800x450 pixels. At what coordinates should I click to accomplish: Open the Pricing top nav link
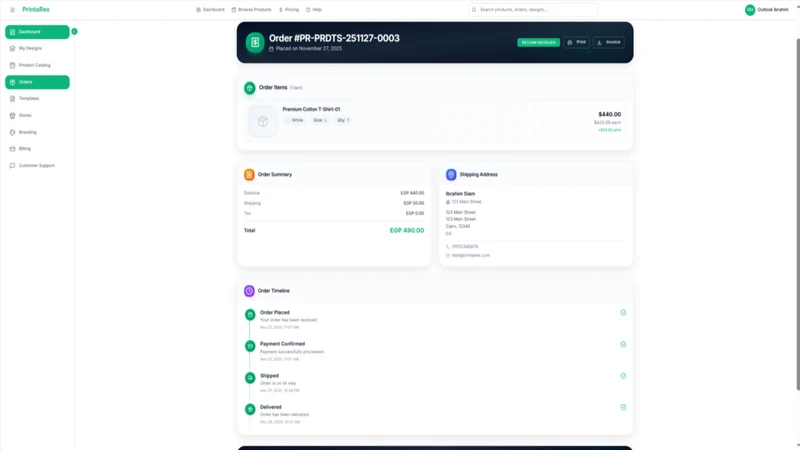point(289,10)
